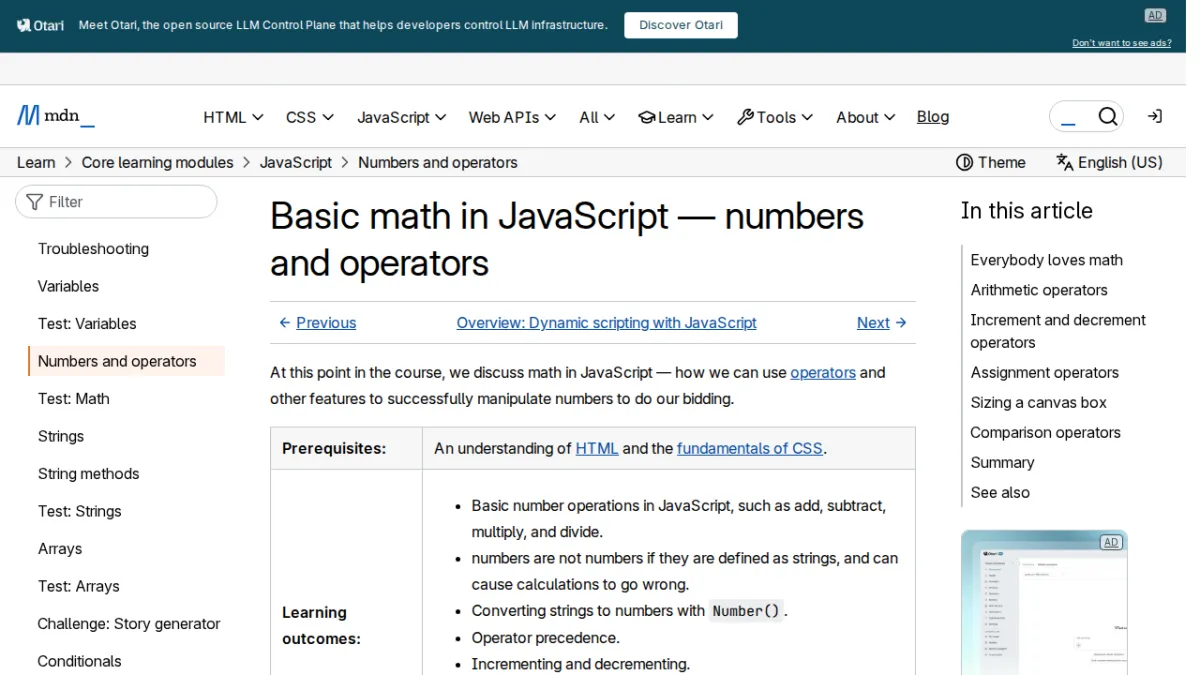Image resolution: width=1200 pixels, height=675 pixels.
Task: Open Test: Variables in the sidebar
Action: pyautogui.click(x=87, y=323)
